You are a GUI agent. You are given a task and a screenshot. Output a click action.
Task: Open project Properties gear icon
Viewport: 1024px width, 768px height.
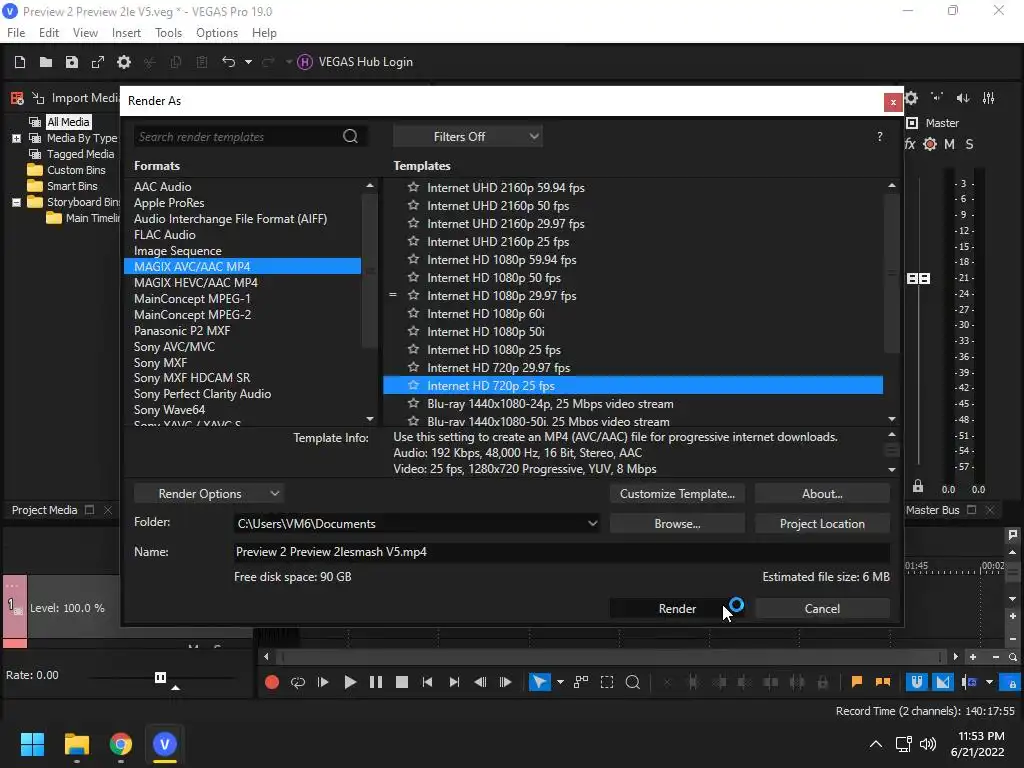pos(124,62)
